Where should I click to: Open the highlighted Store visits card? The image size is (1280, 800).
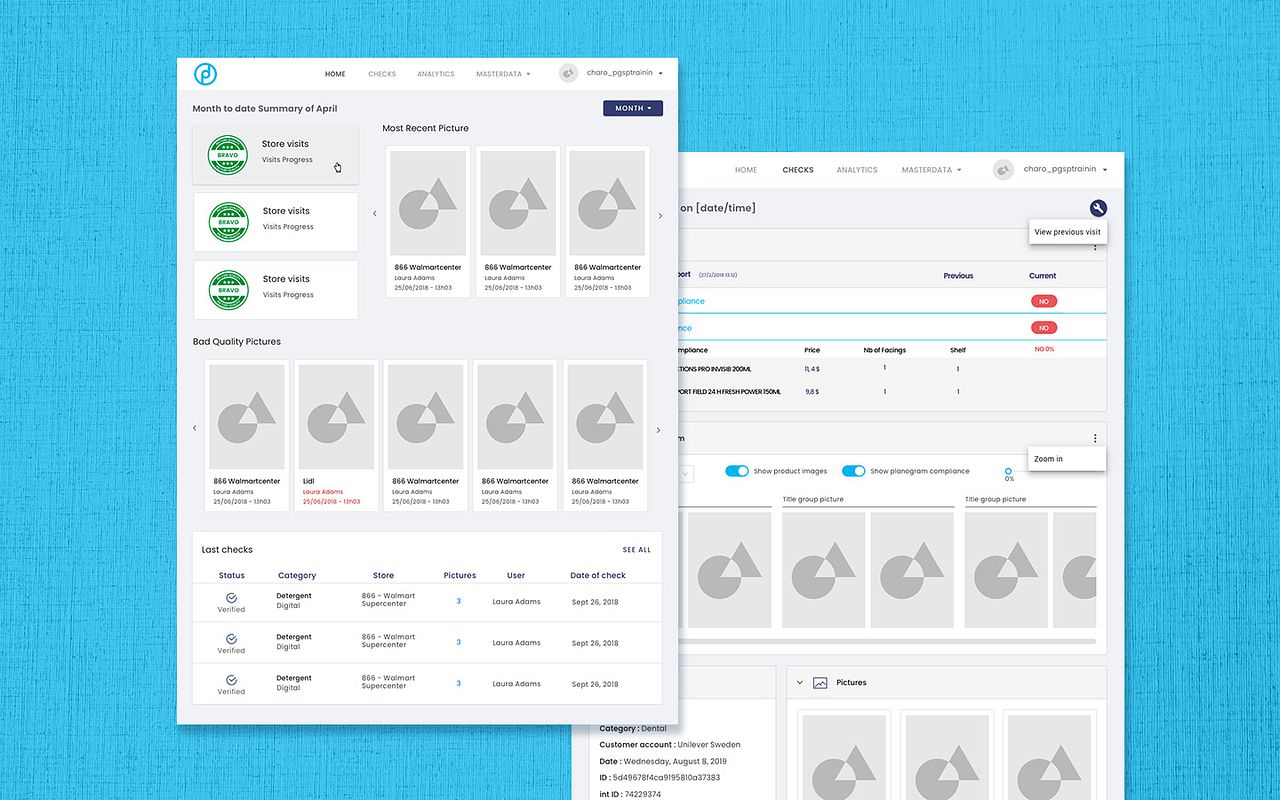pyautogui.click(x=275, y=155)
